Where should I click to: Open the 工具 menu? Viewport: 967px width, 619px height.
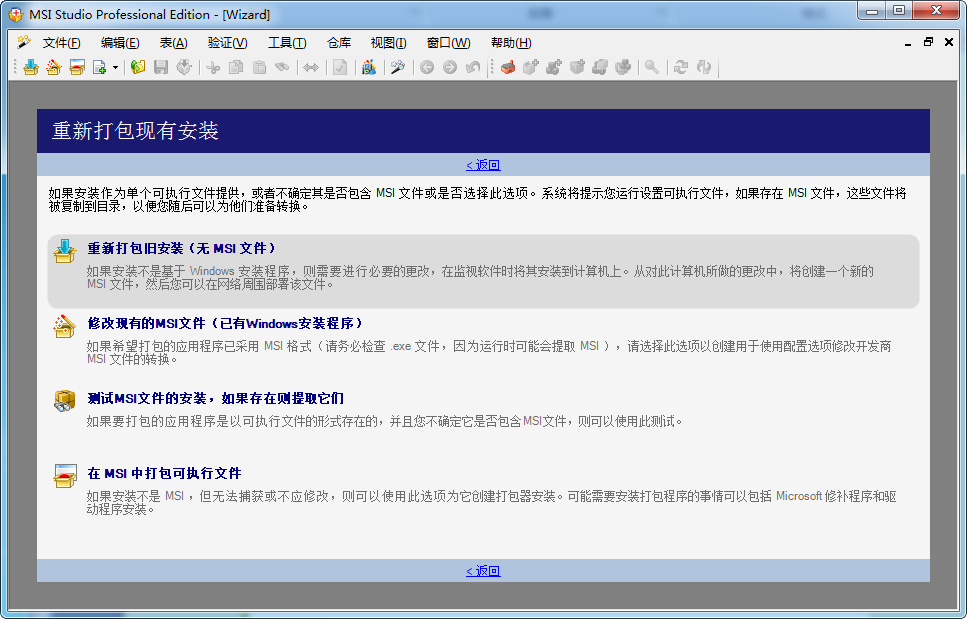click(286, 42)
